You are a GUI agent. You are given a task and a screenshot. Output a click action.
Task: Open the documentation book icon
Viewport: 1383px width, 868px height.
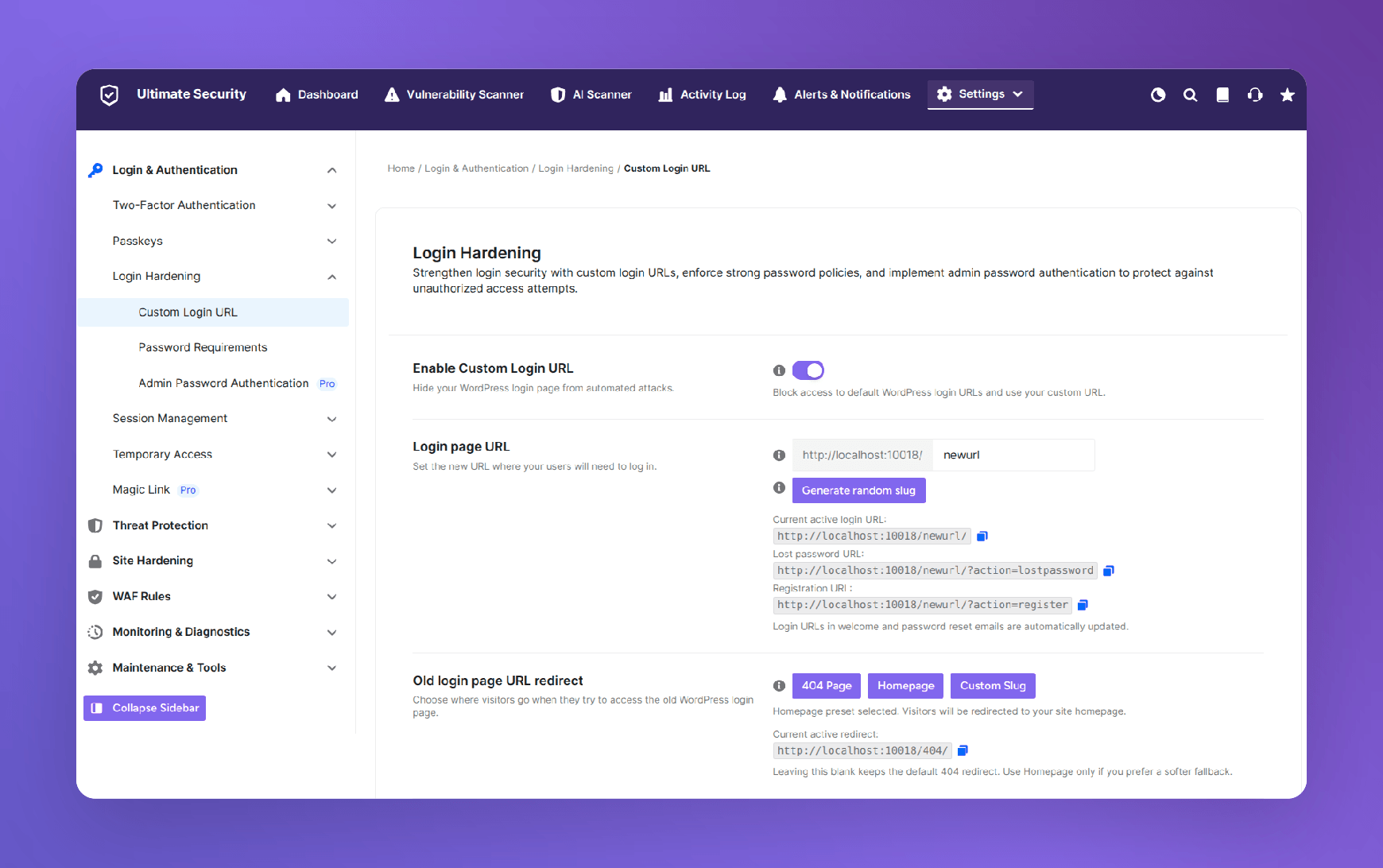click(x=1222, y=95)
